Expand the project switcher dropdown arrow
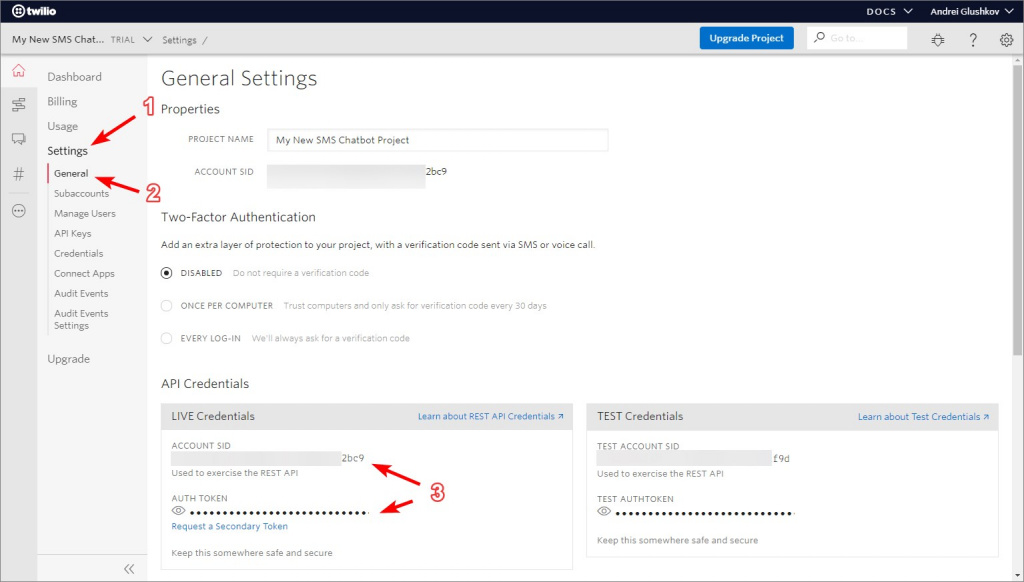 click(148, 40)
